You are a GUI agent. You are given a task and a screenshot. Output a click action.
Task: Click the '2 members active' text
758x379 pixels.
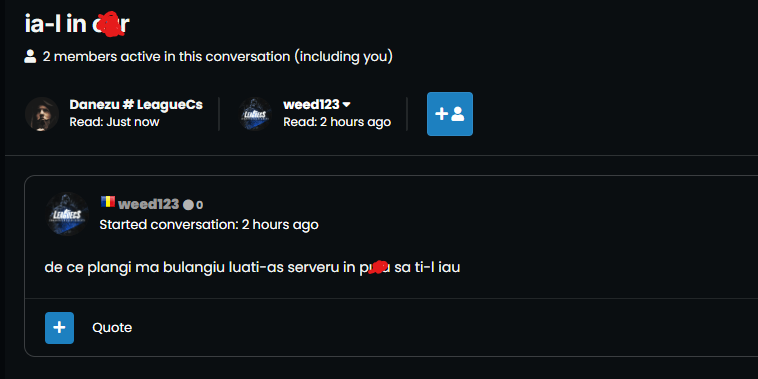point(218,57)
